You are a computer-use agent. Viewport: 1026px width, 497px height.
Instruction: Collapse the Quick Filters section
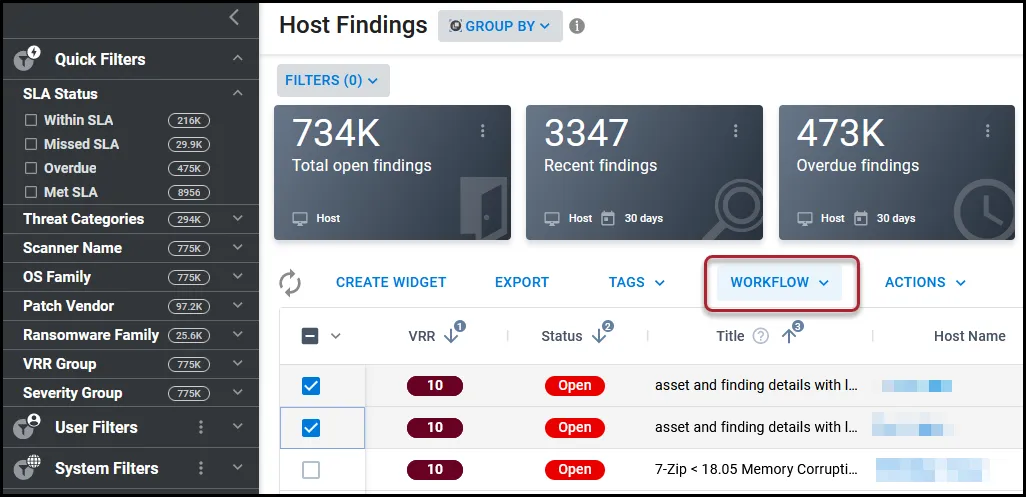coord(238,59)
